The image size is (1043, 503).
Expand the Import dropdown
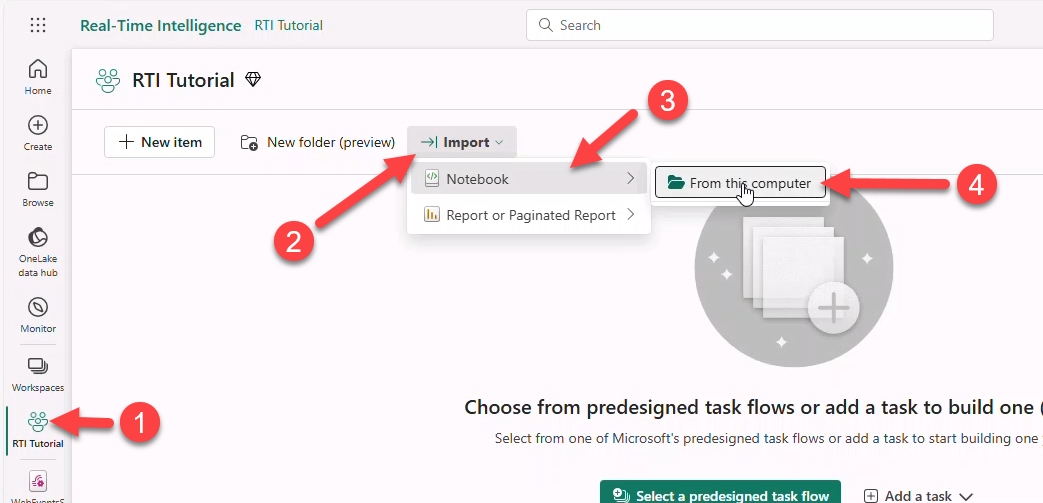[x=462, y=142]
